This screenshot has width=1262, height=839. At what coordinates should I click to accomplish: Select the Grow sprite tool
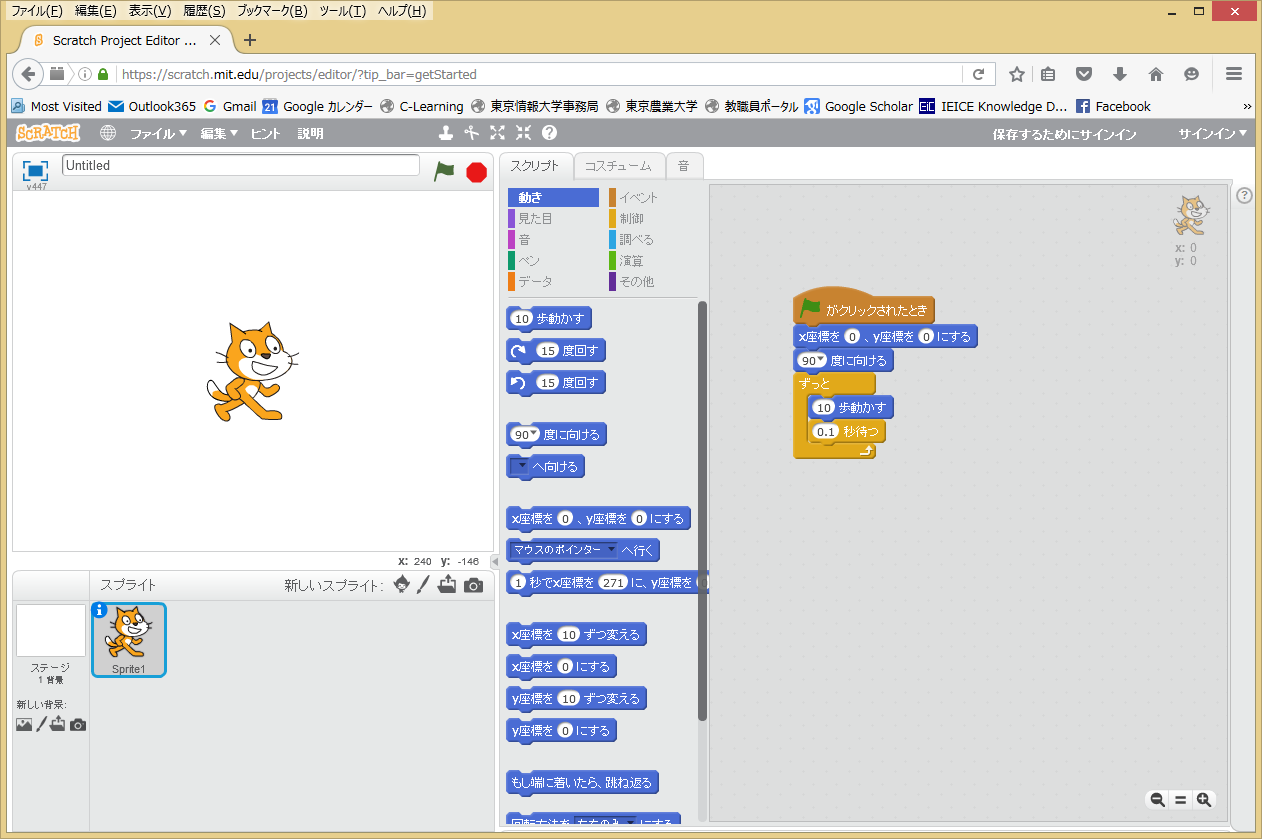[497, 133]
